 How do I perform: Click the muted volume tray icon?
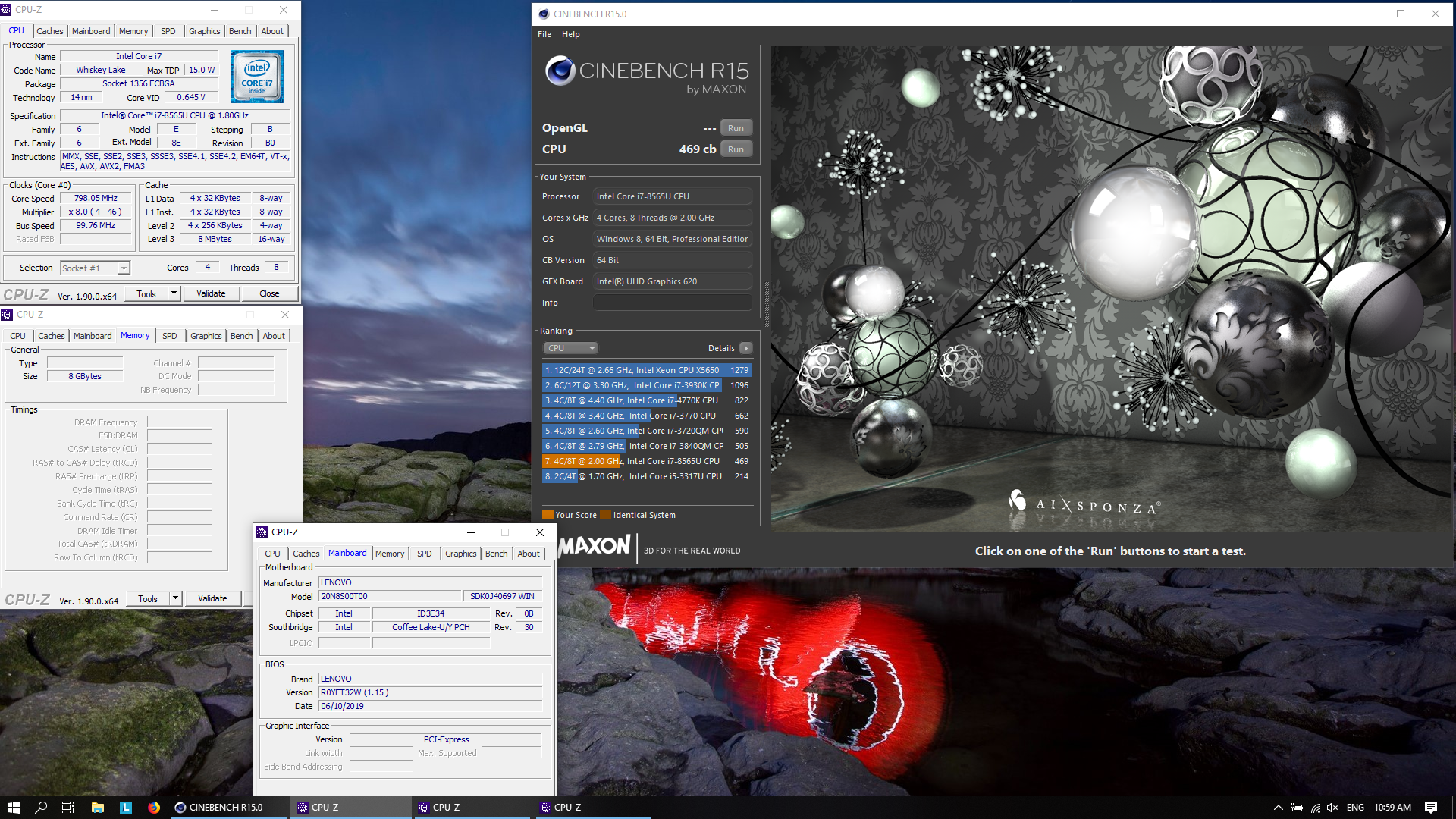(1332, 808)
